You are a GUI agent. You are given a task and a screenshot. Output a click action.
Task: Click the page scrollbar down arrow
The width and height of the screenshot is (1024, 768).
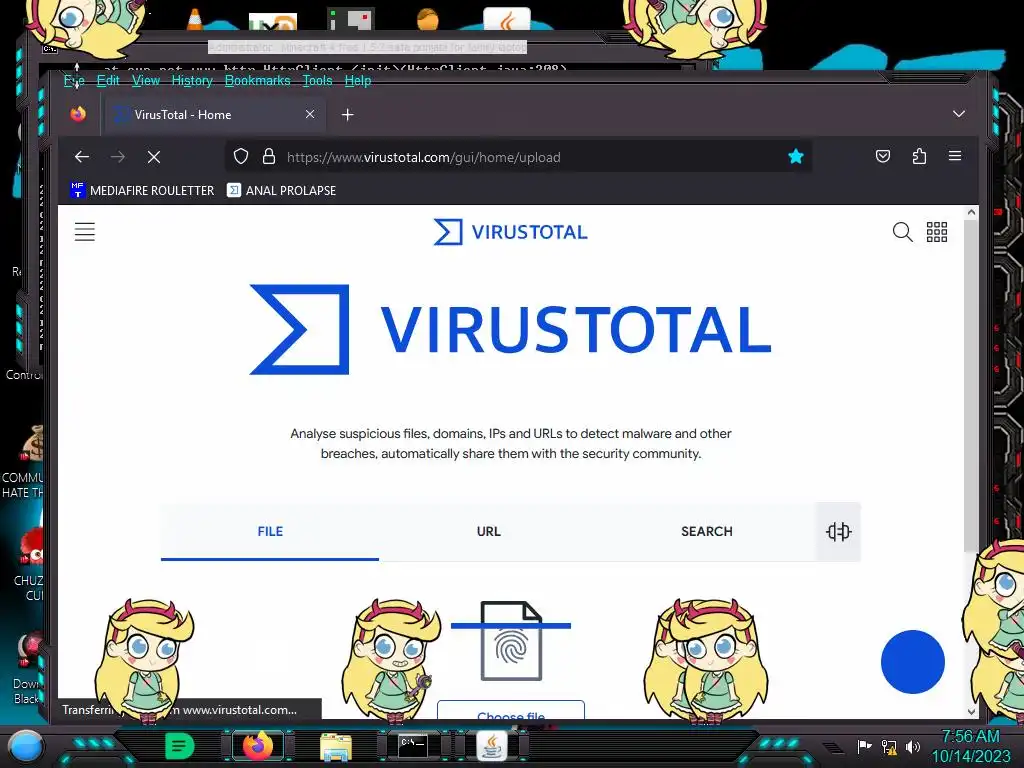[971, 712]
